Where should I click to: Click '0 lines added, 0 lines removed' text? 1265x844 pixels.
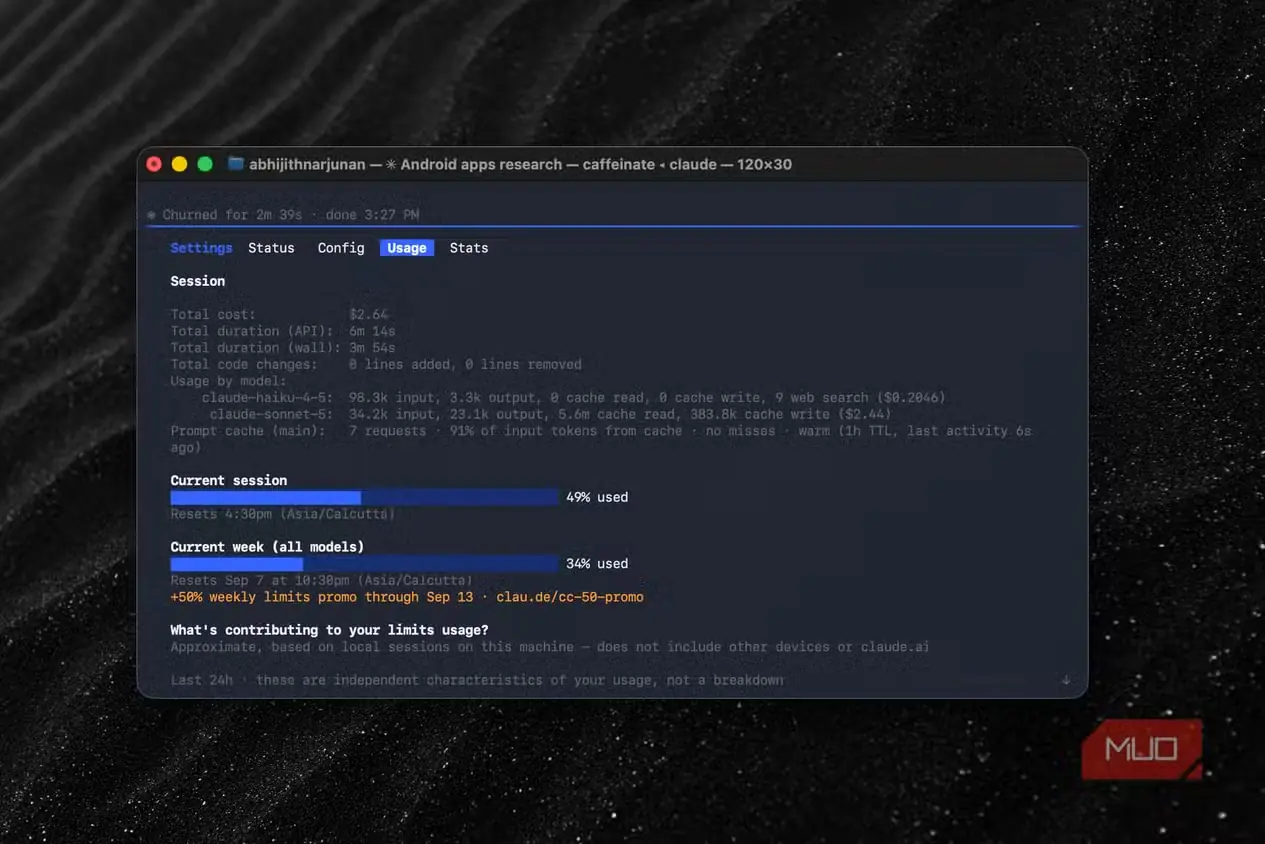[x=465, y=364]
